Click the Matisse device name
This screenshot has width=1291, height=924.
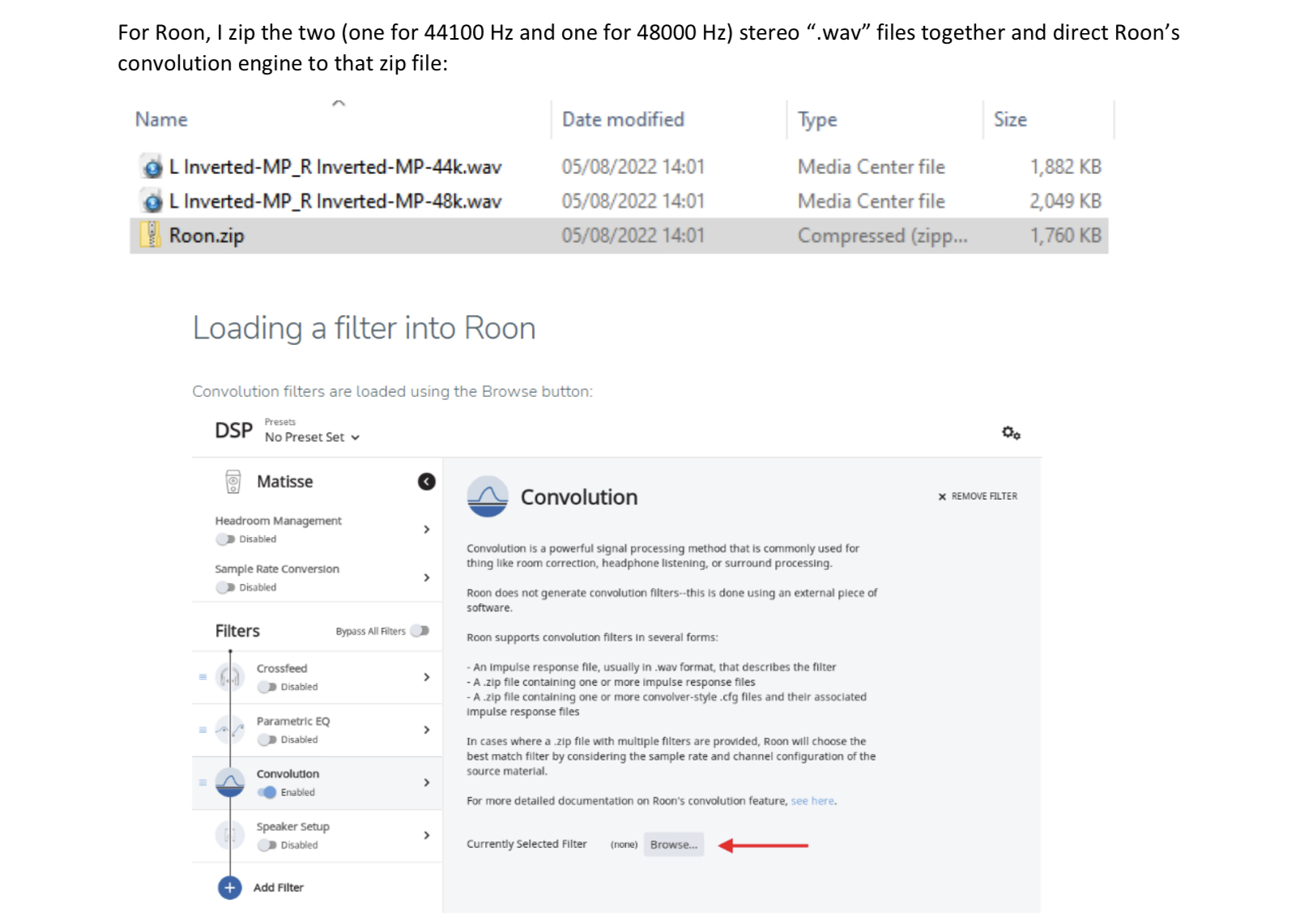coord(284,482)
